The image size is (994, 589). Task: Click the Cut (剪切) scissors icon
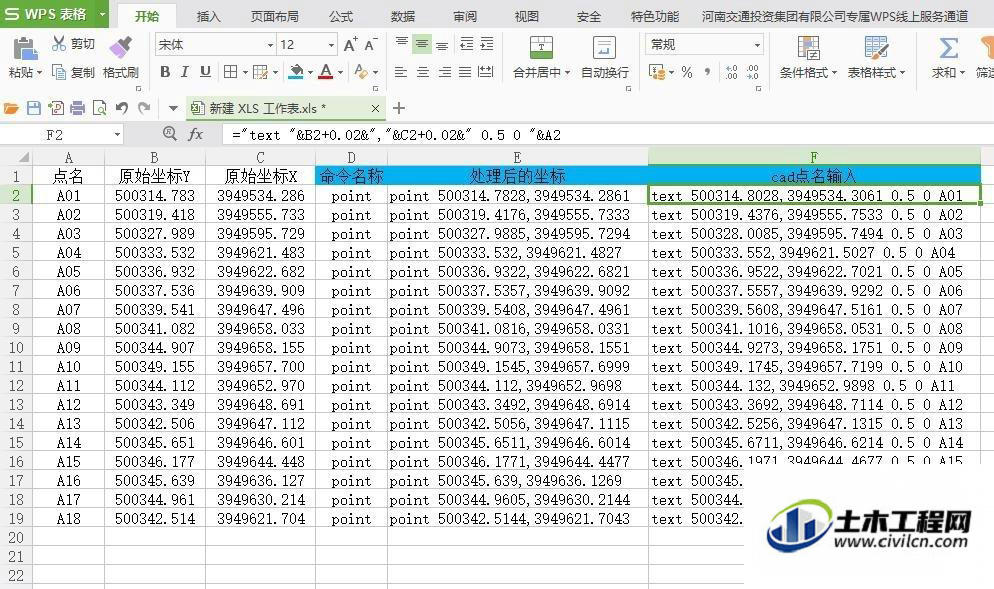[x=59, y=43]
